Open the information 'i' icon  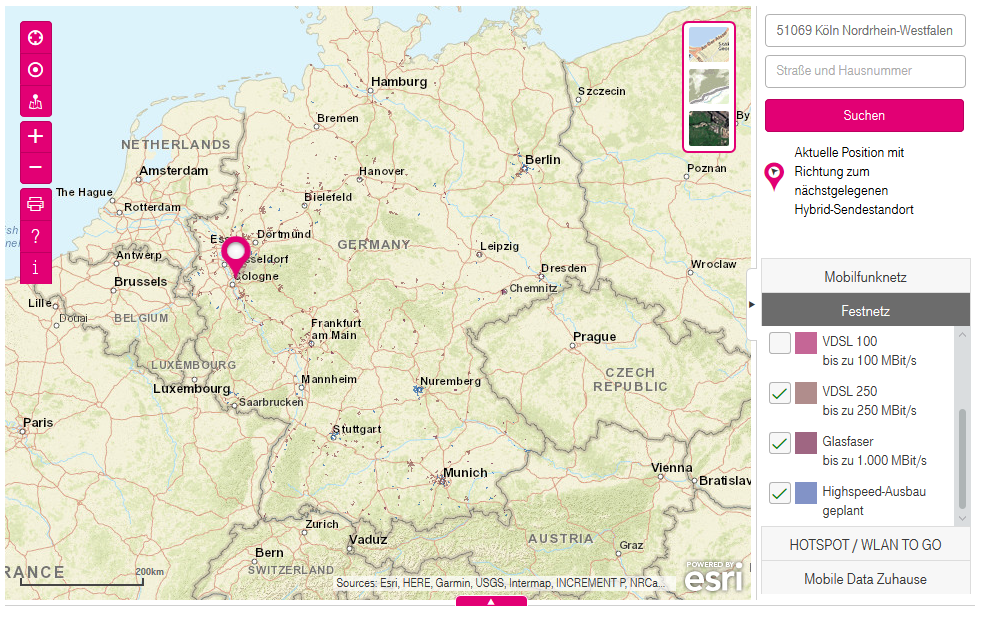pos(36,267)
